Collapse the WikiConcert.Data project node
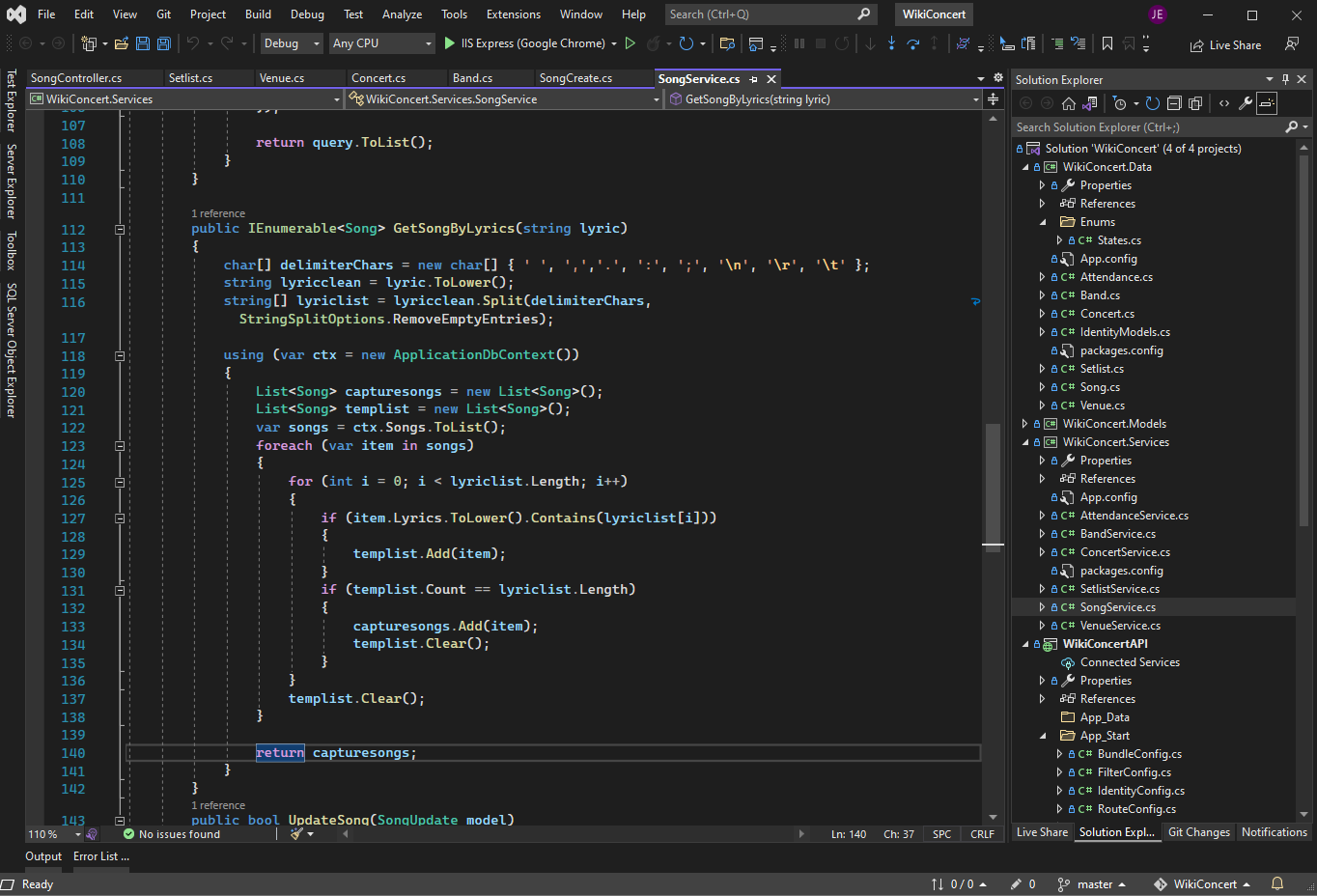 click(x=1025, y=167)
